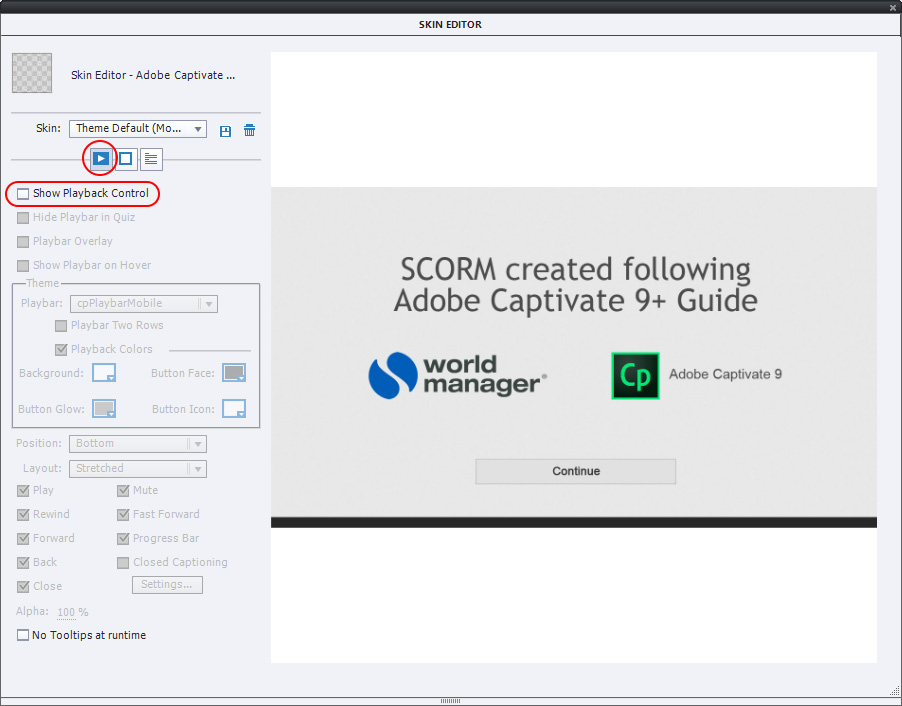Image resolution: width=902 pixels, height=706 pixels.
Task: Open the Background color swatch
Action: pos(104,373)
